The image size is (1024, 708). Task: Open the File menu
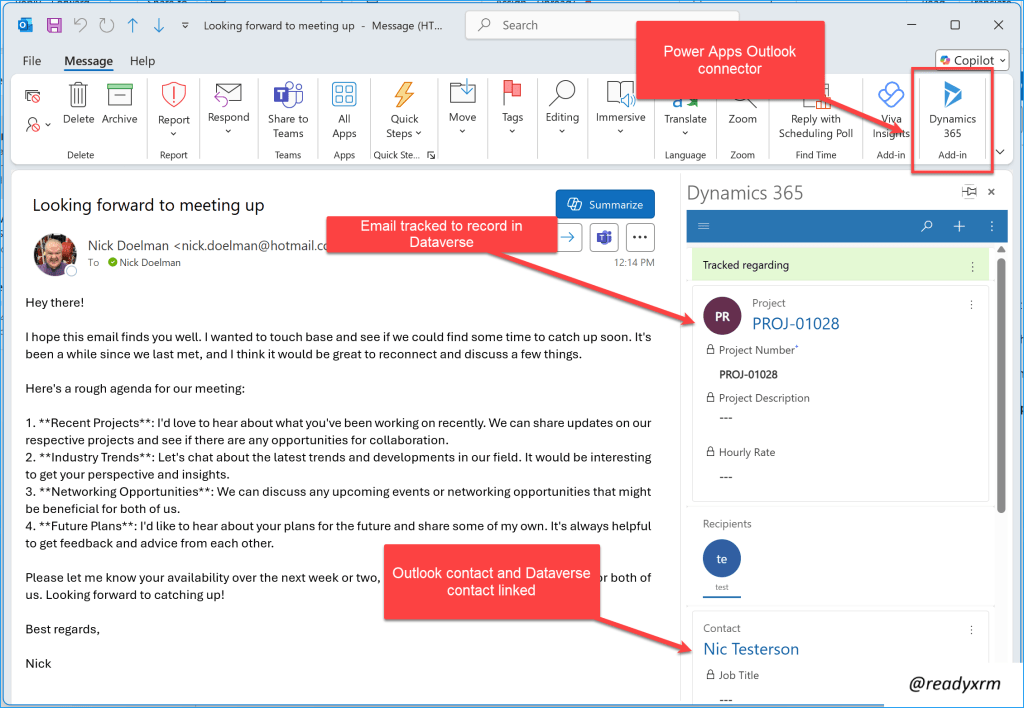coord(32,61)
